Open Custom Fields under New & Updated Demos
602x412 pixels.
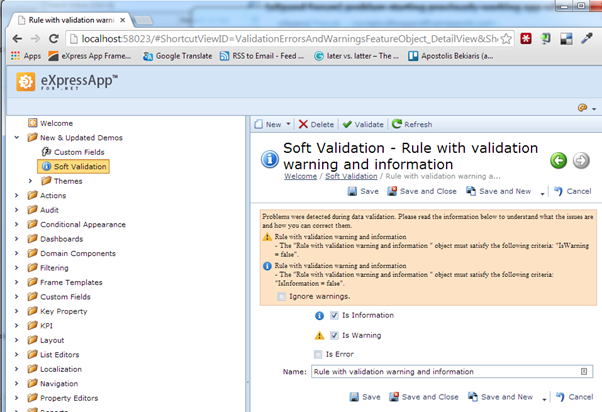tap(79, 152)
